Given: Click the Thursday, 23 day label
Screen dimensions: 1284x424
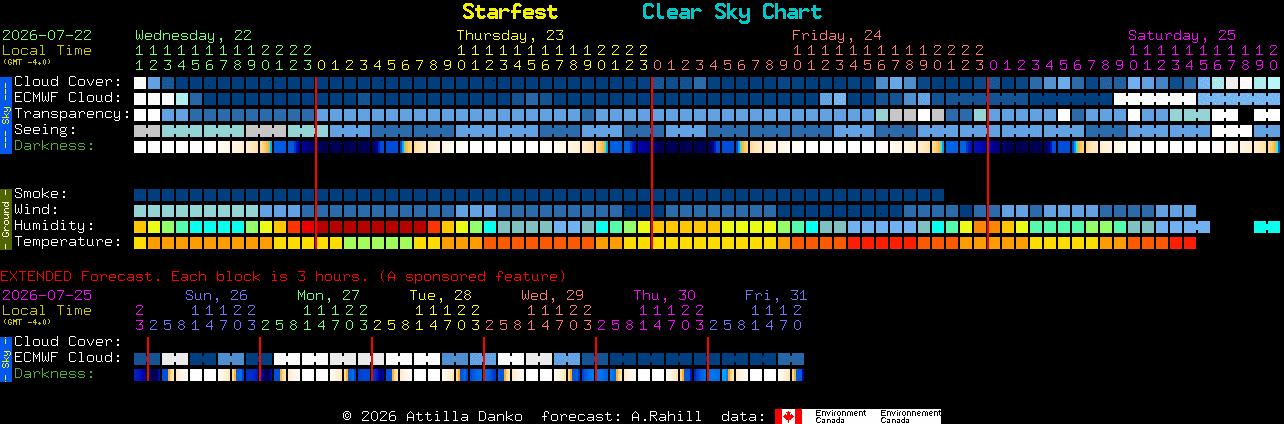Looking at the screenshot, I should point(510,34).
